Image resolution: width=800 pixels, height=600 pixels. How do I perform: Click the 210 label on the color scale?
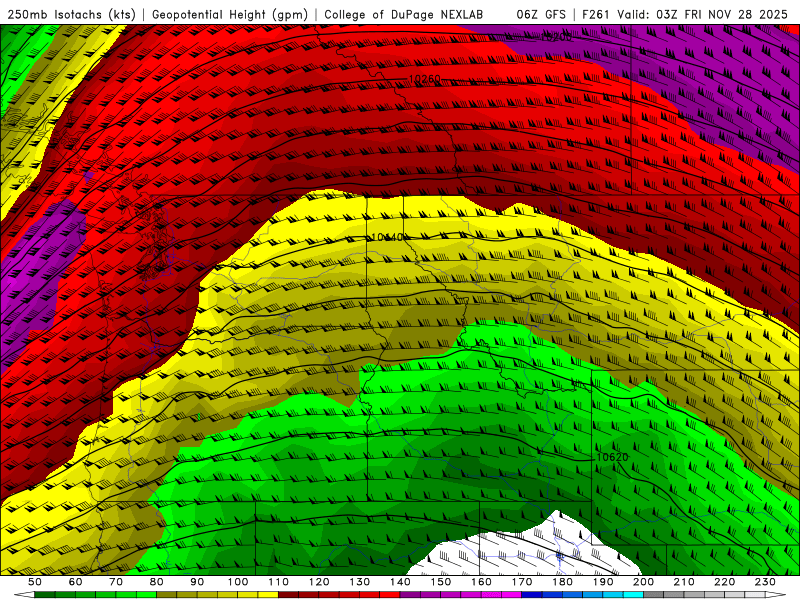click(x=685, y=582)
